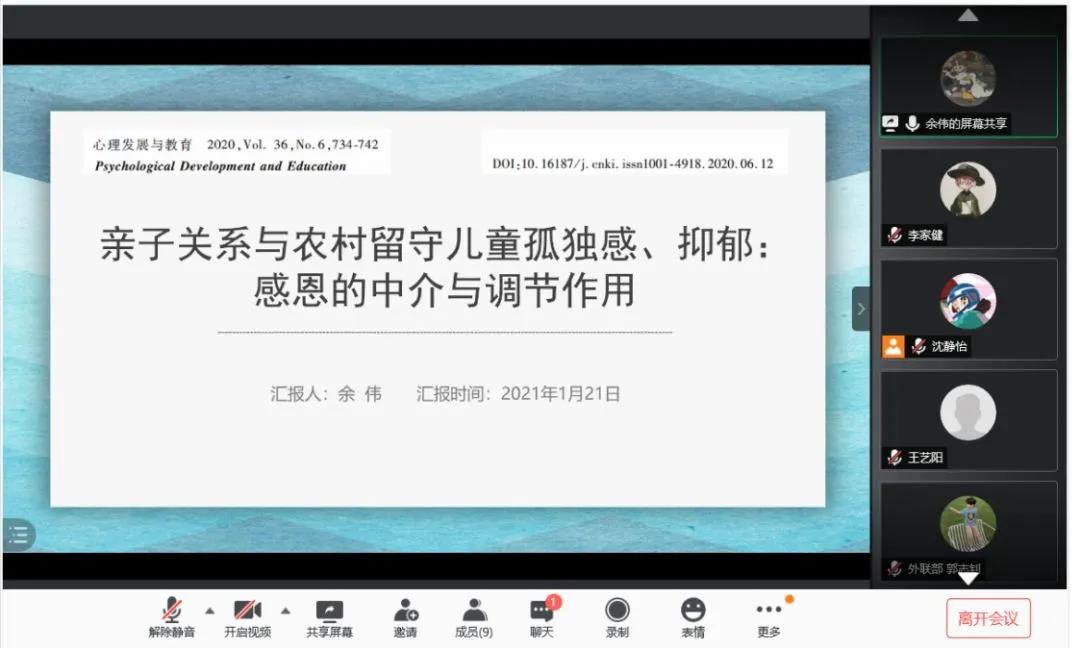The image size is (1080, 648).
Task: Select 王艺阳 participant tile
Action: coord(968,420)
